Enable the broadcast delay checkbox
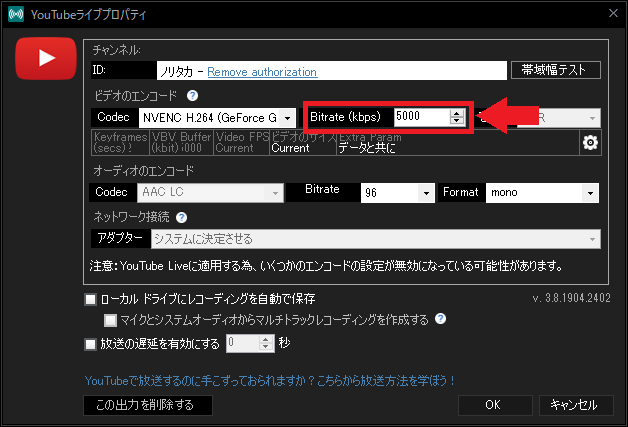Viewport: 628px width, 427px height. coord(91,344)
